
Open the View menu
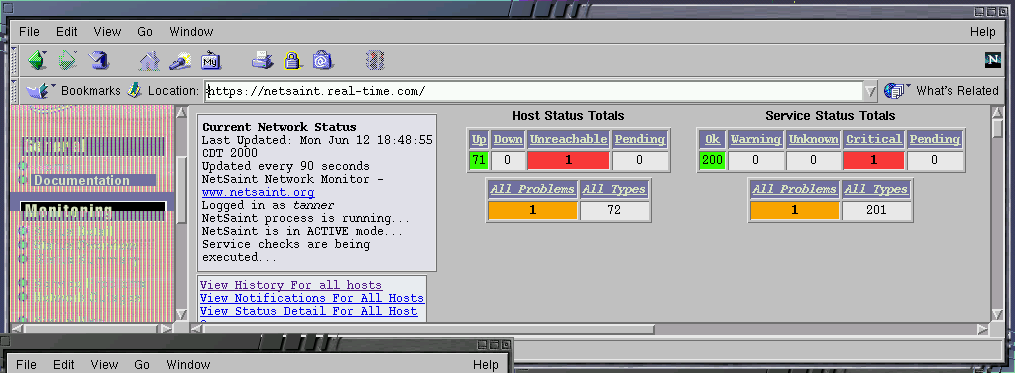[x=107, y=32]
